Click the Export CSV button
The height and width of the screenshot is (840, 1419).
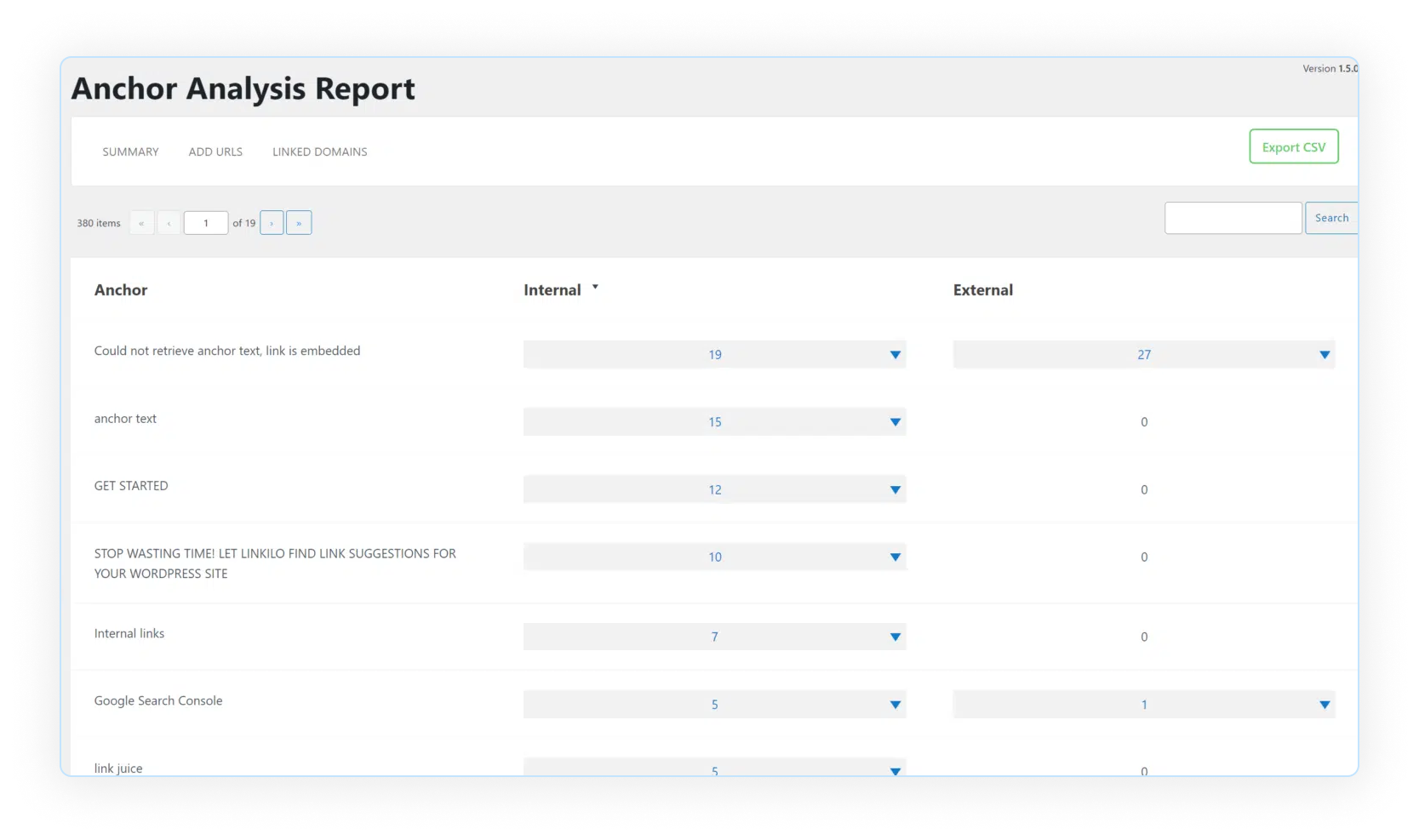[1293, 147]
